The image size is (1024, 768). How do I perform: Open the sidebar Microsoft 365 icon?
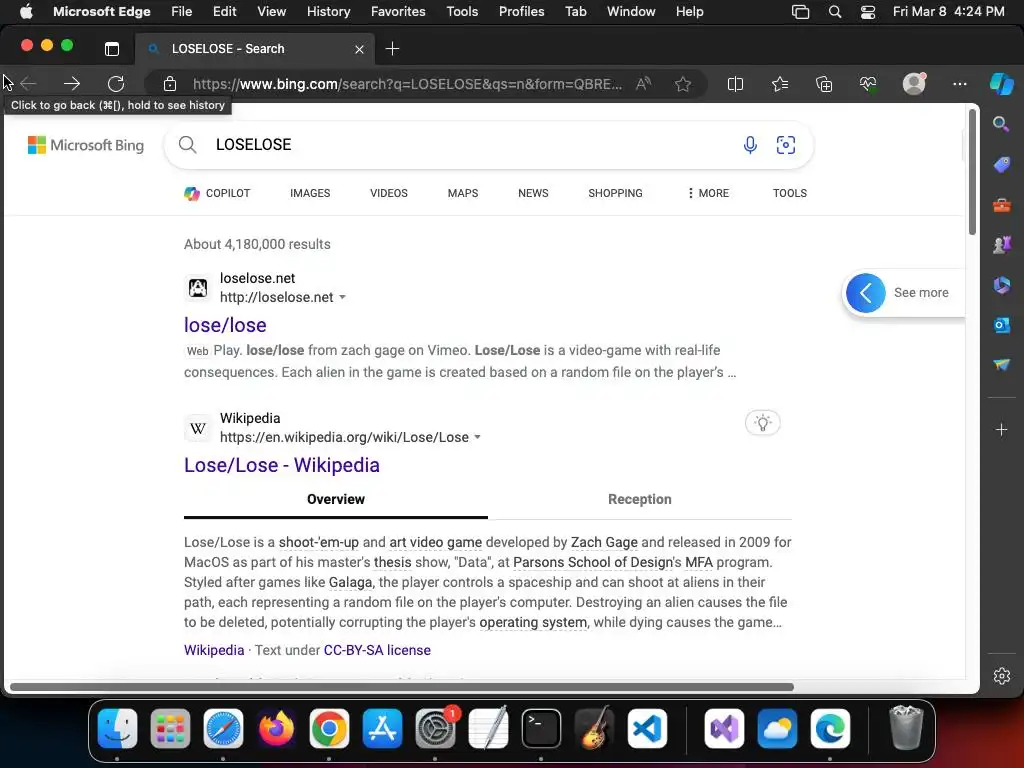tap(1002, 285)
